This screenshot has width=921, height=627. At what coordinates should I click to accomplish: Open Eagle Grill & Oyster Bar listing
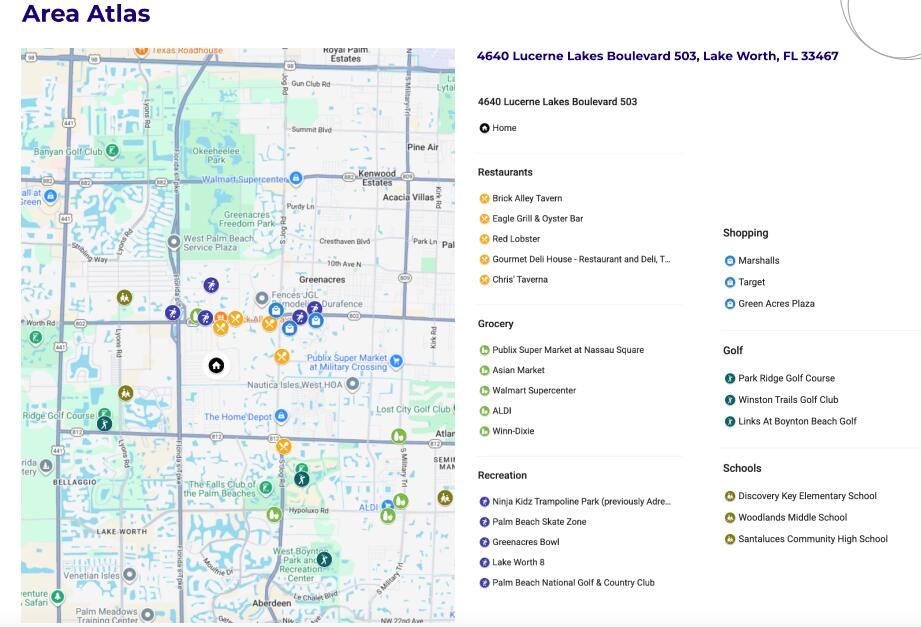(x=537, y=219)
